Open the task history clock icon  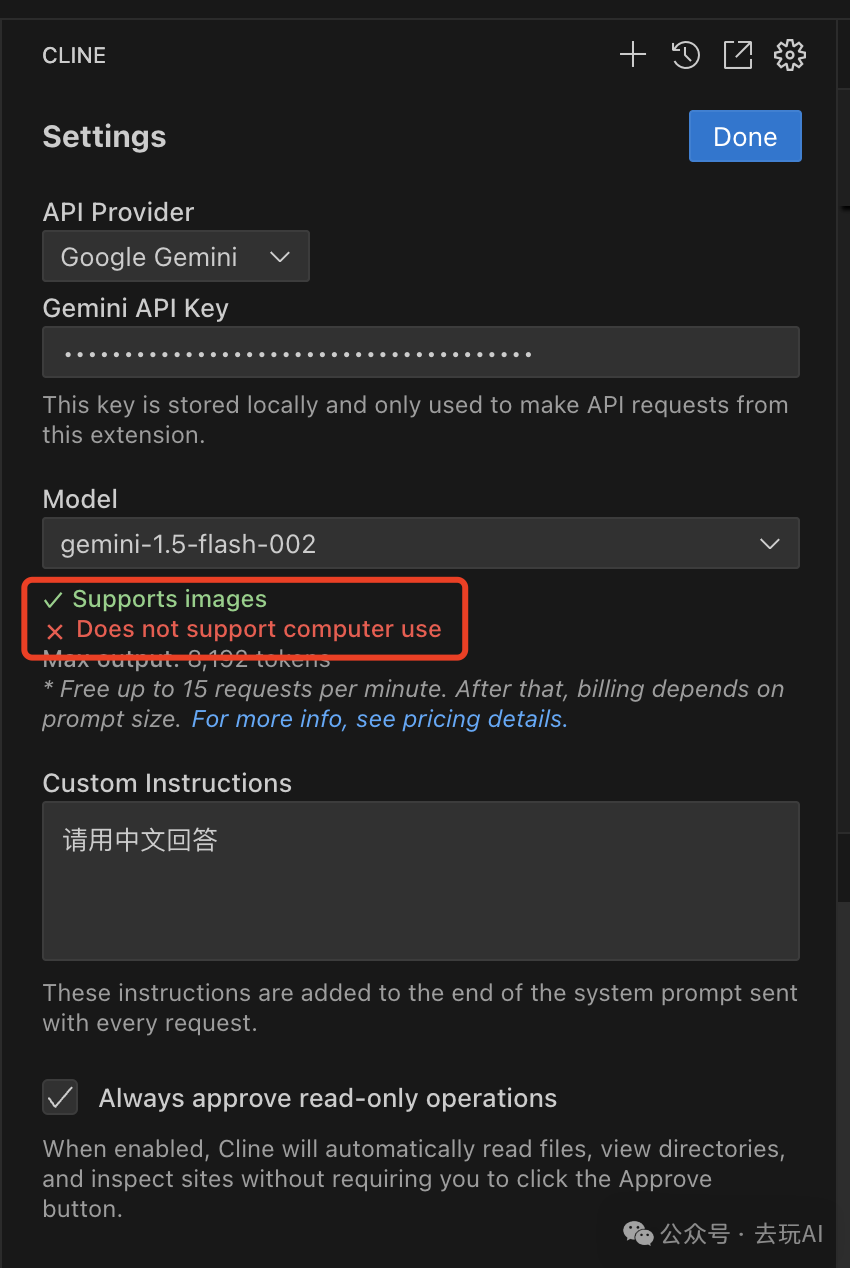[685, 55]
